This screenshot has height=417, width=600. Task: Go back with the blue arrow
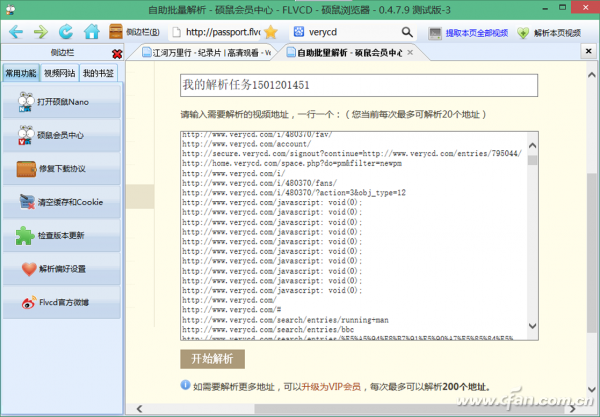16,32
